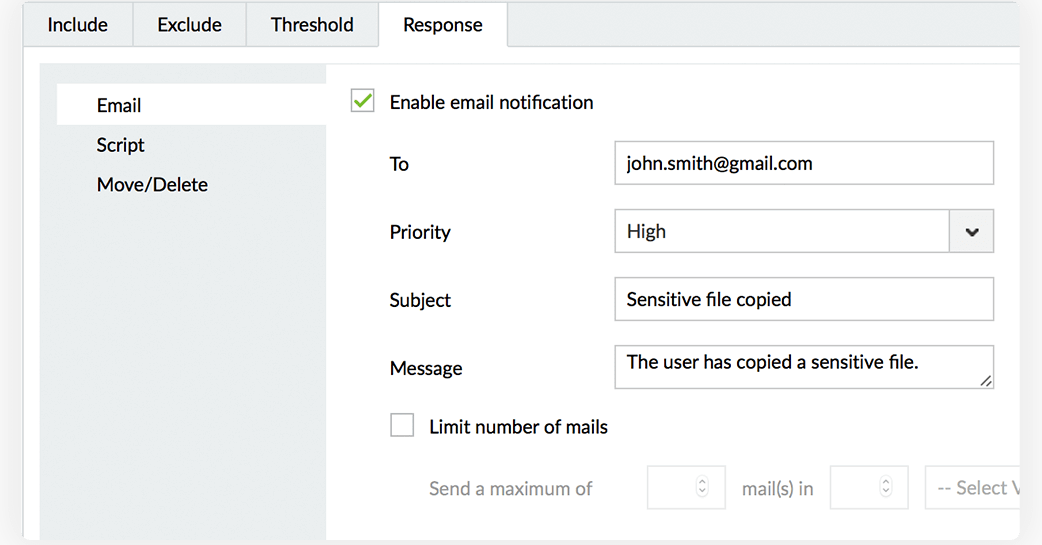
Task: Open the Script response option
Action: point(121,145)
